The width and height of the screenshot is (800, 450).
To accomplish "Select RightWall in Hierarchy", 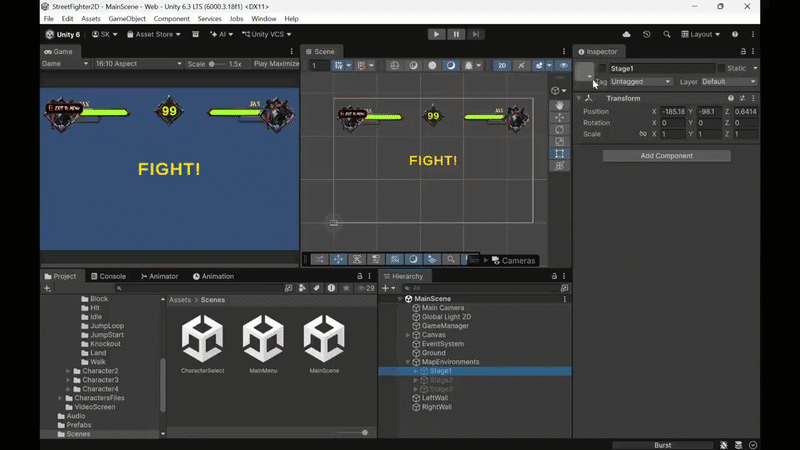I will tap(436, 407).
